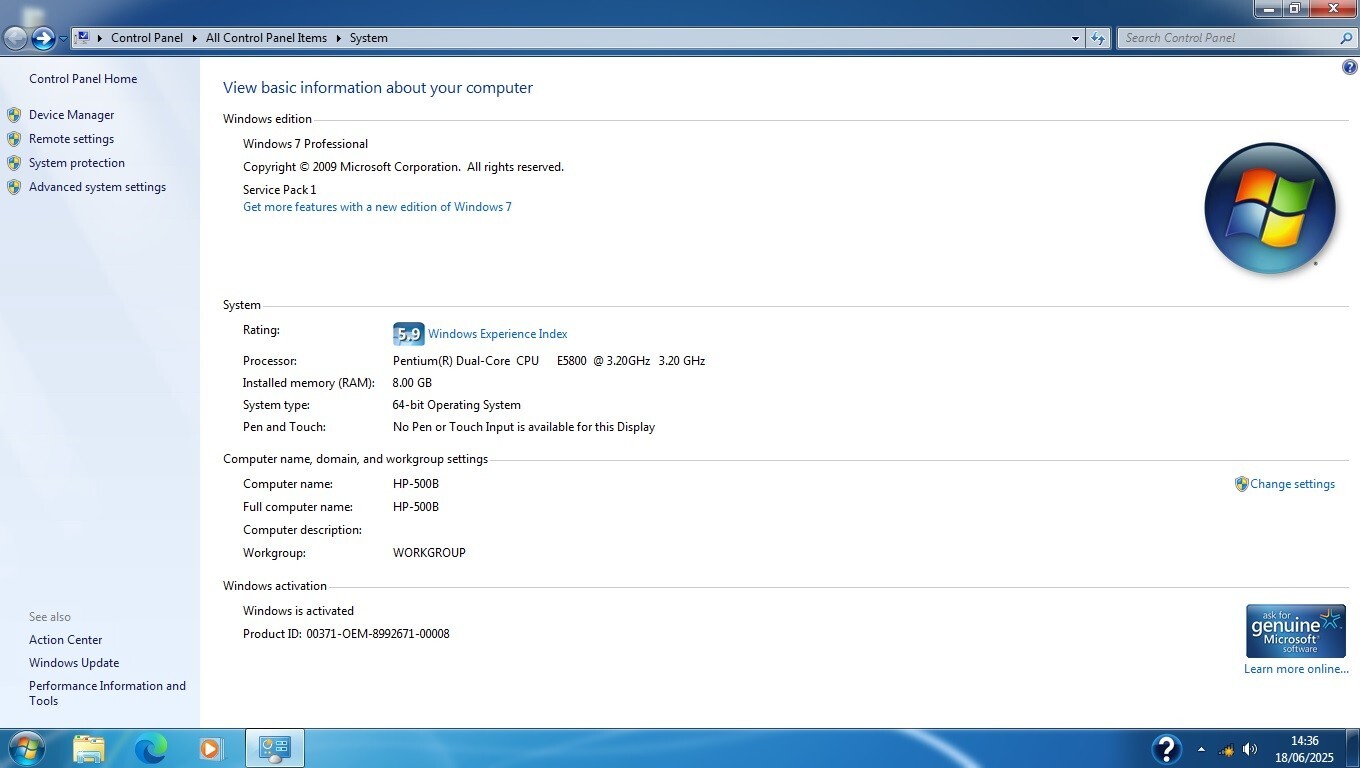Go to Control Panel Home
Screen dimensions: 1360x768
click(83, 79)
